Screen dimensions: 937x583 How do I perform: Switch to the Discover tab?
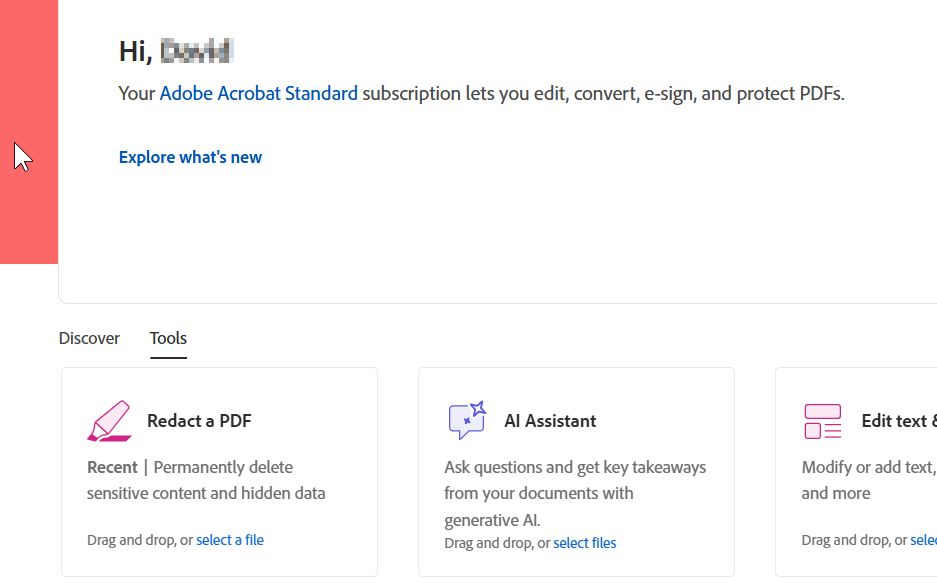point(89,338)
